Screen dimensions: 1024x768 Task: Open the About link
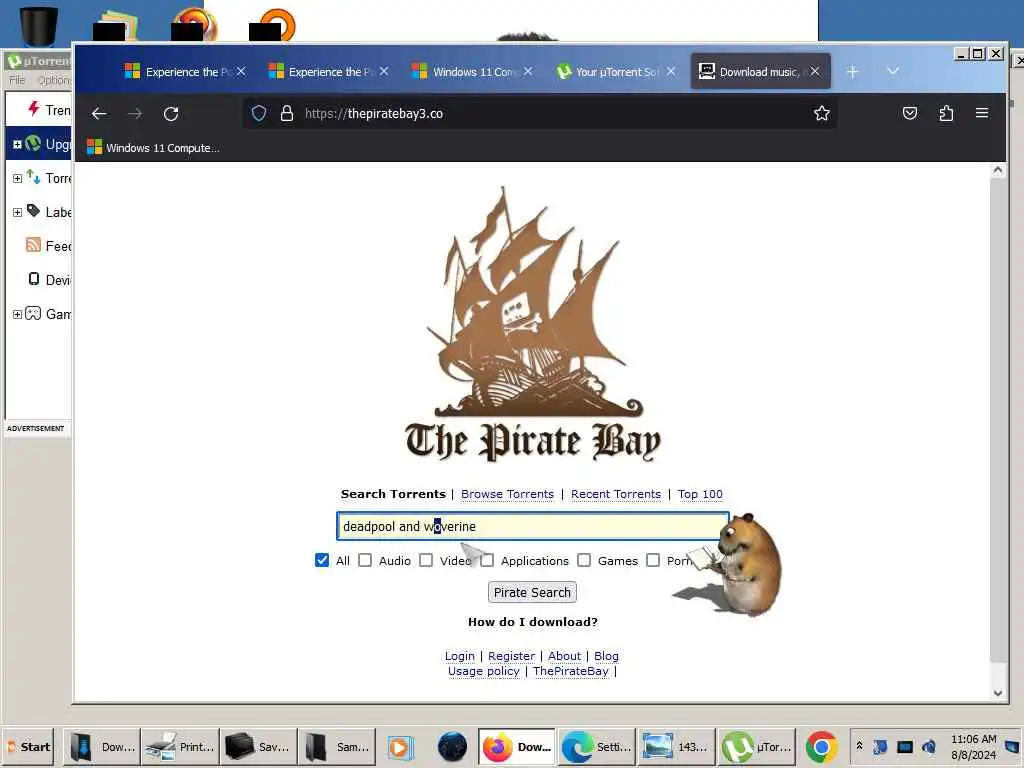pyautogui.click(x=564, y=656)
